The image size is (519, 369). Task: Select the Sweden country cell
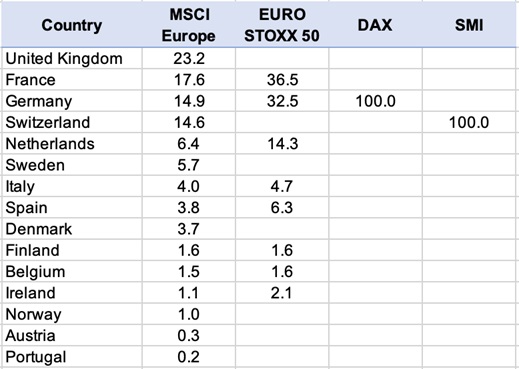pos(72,165)
